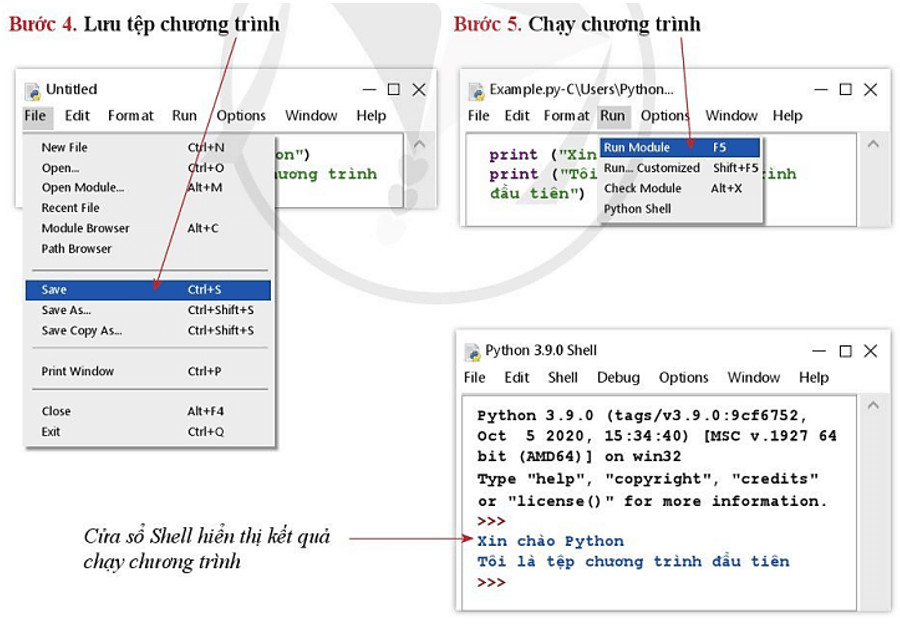Choose Save As... menu entry
The image size is (900, 624).
pyautogui.click(x=148, y=310)
